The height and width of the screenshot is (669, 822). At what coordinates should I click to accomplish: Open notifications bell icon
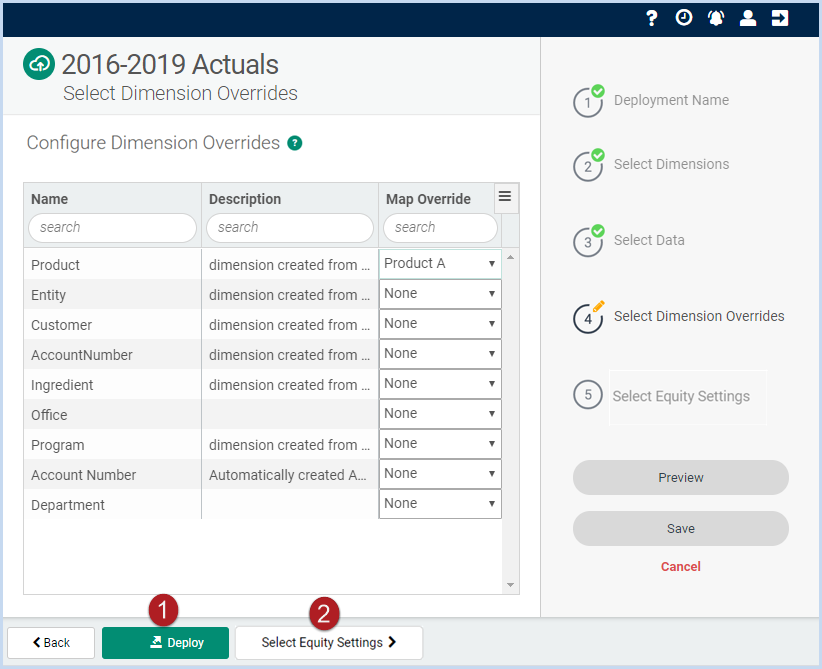click(x=716, y=18)
